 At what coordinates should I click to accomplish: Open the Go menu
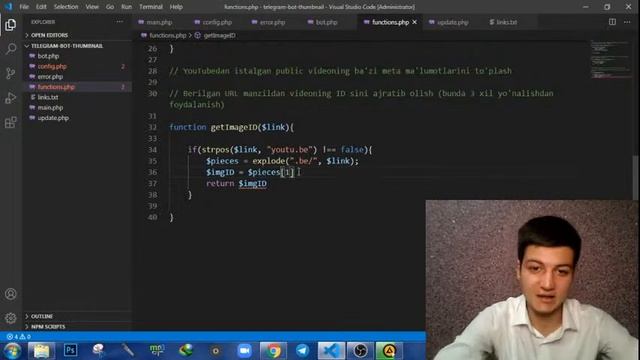pyautogui.click(x=110, y=7)
